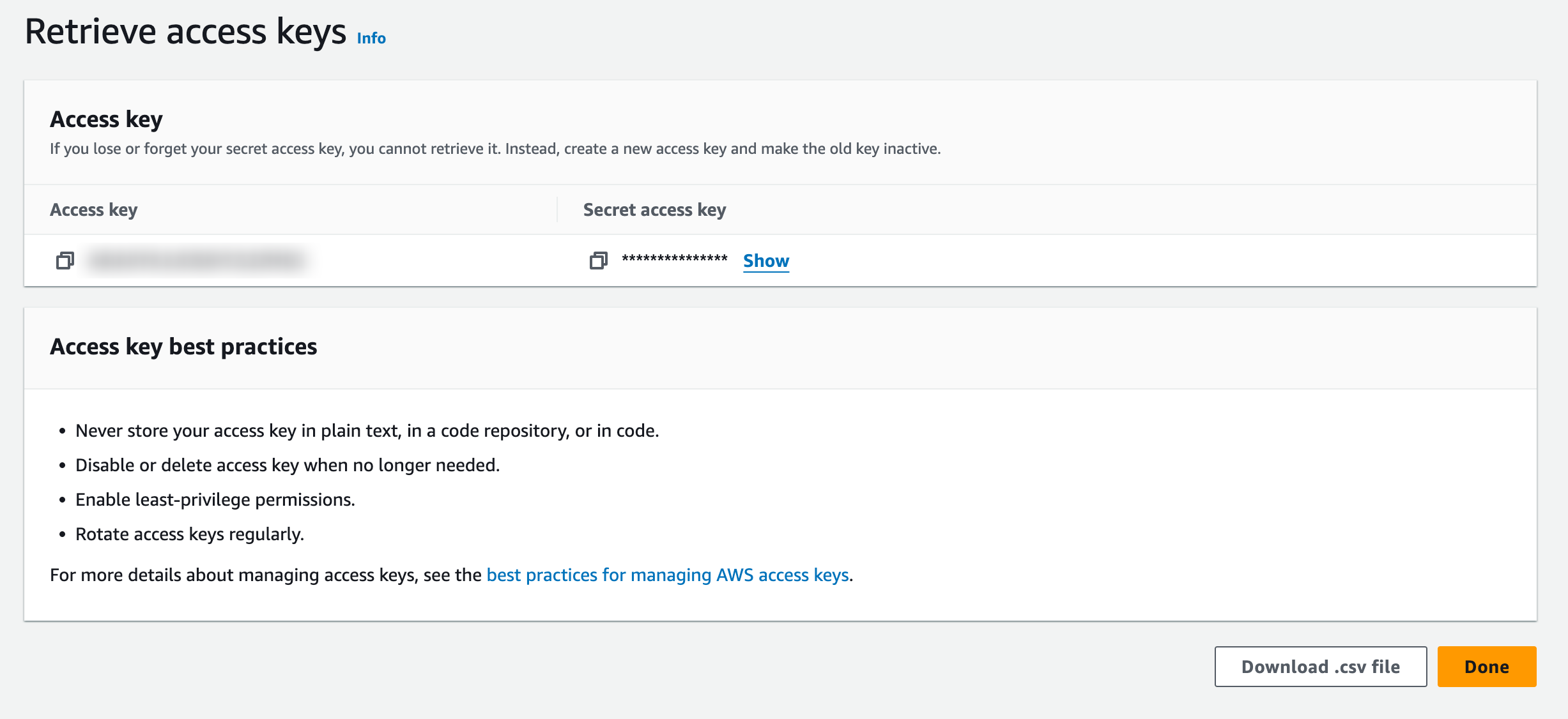This screenshot has width=1568, height=719.
Task: Copy the access key ID
Action: [65, 261]
